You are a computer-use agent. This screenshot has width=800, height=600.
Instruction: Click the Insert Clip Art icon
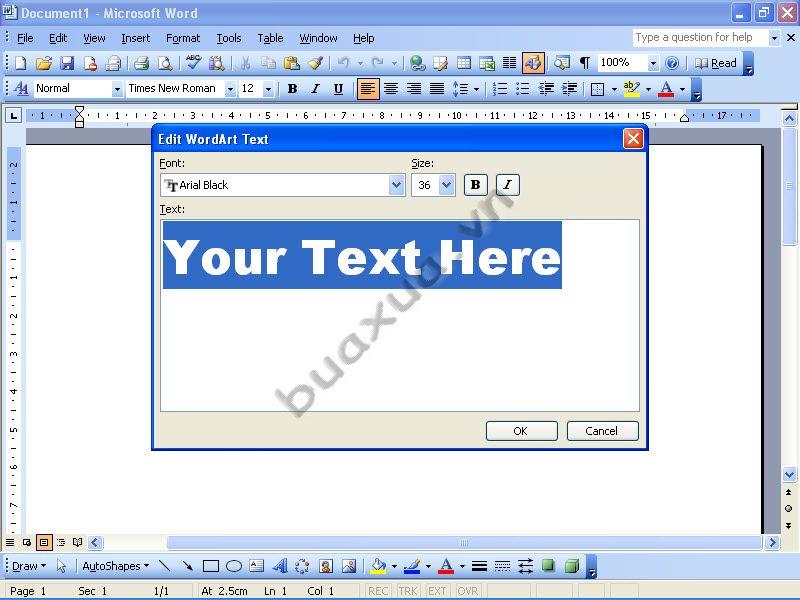pos(326,566)
